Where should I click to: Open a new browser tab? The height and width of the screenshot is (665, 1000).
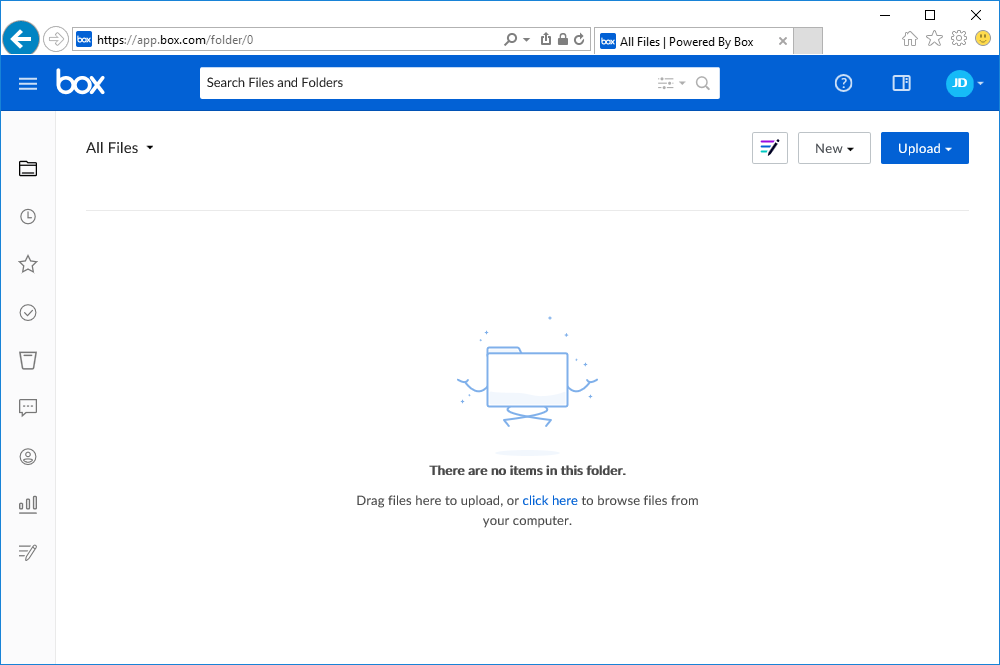(807, 41)
